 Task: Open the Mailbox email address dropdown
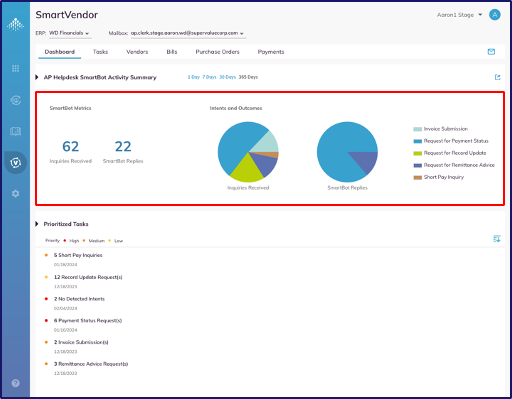[188, 33]
